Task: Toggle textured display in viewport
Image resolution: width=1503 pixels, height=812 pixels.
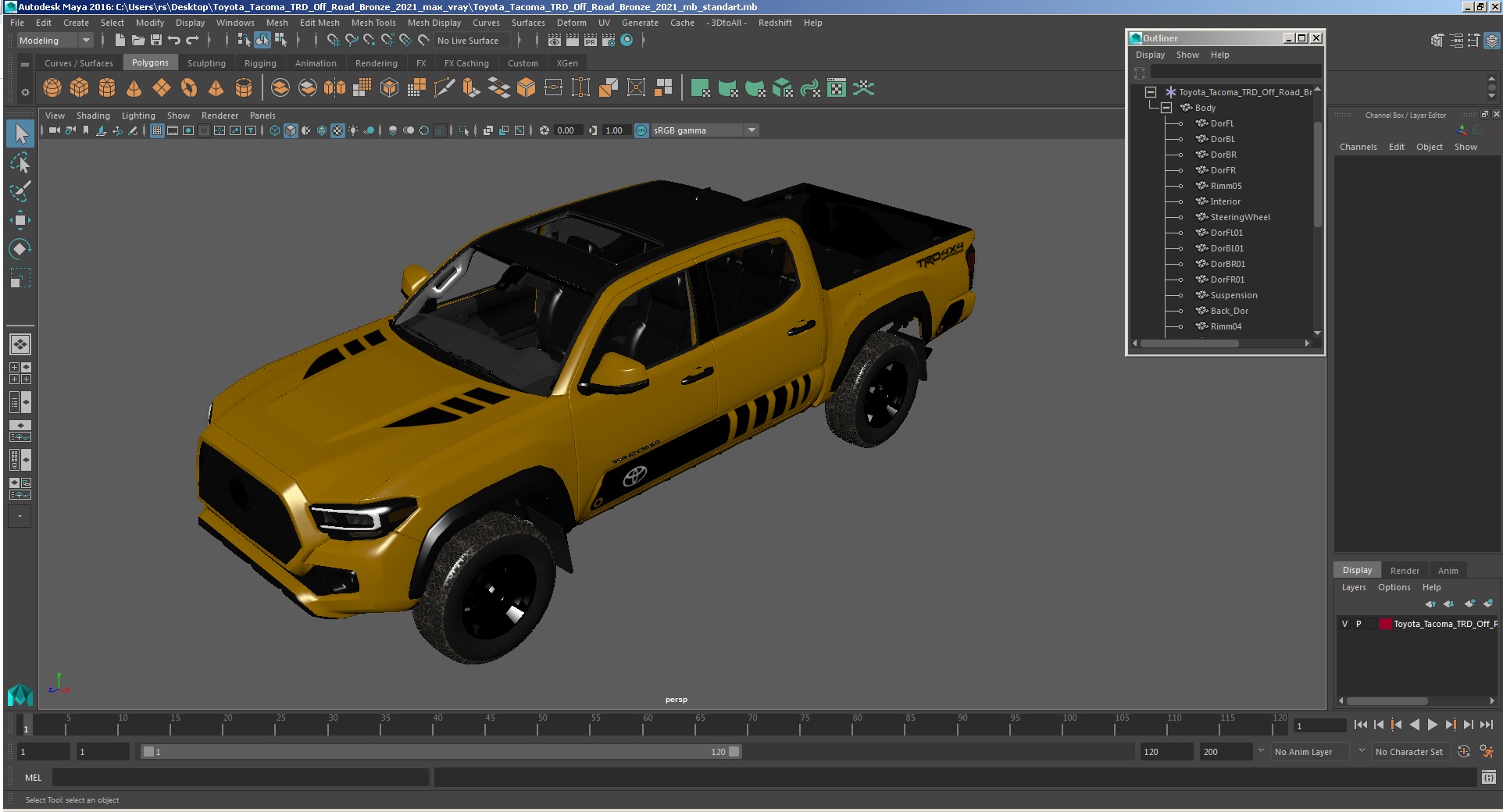Action: tap(337, 130)
